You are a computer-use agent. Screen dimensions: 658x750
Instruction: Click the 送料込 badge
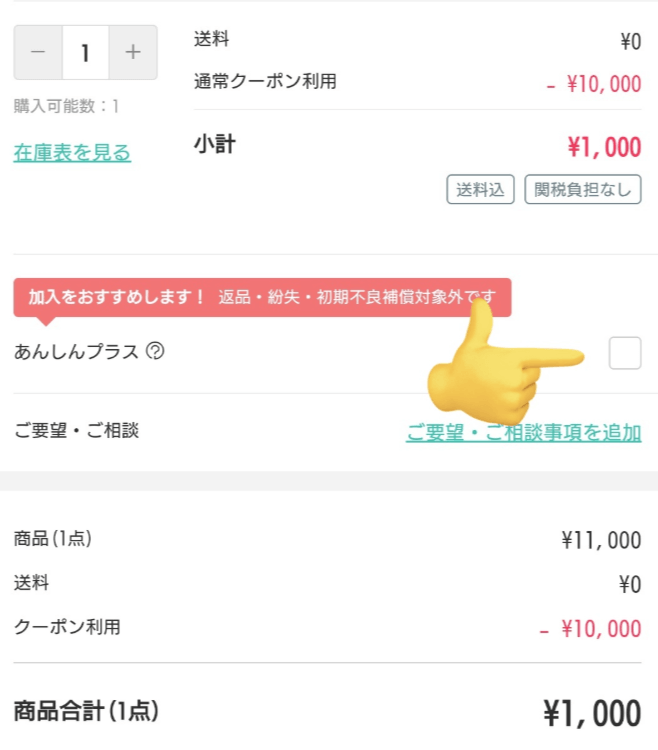[481, 190]
